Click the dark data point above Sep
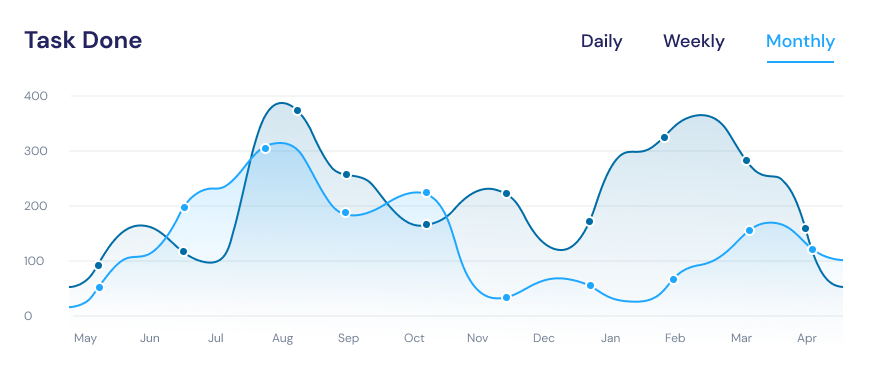870x370 pixels. [x=346, y=175]
